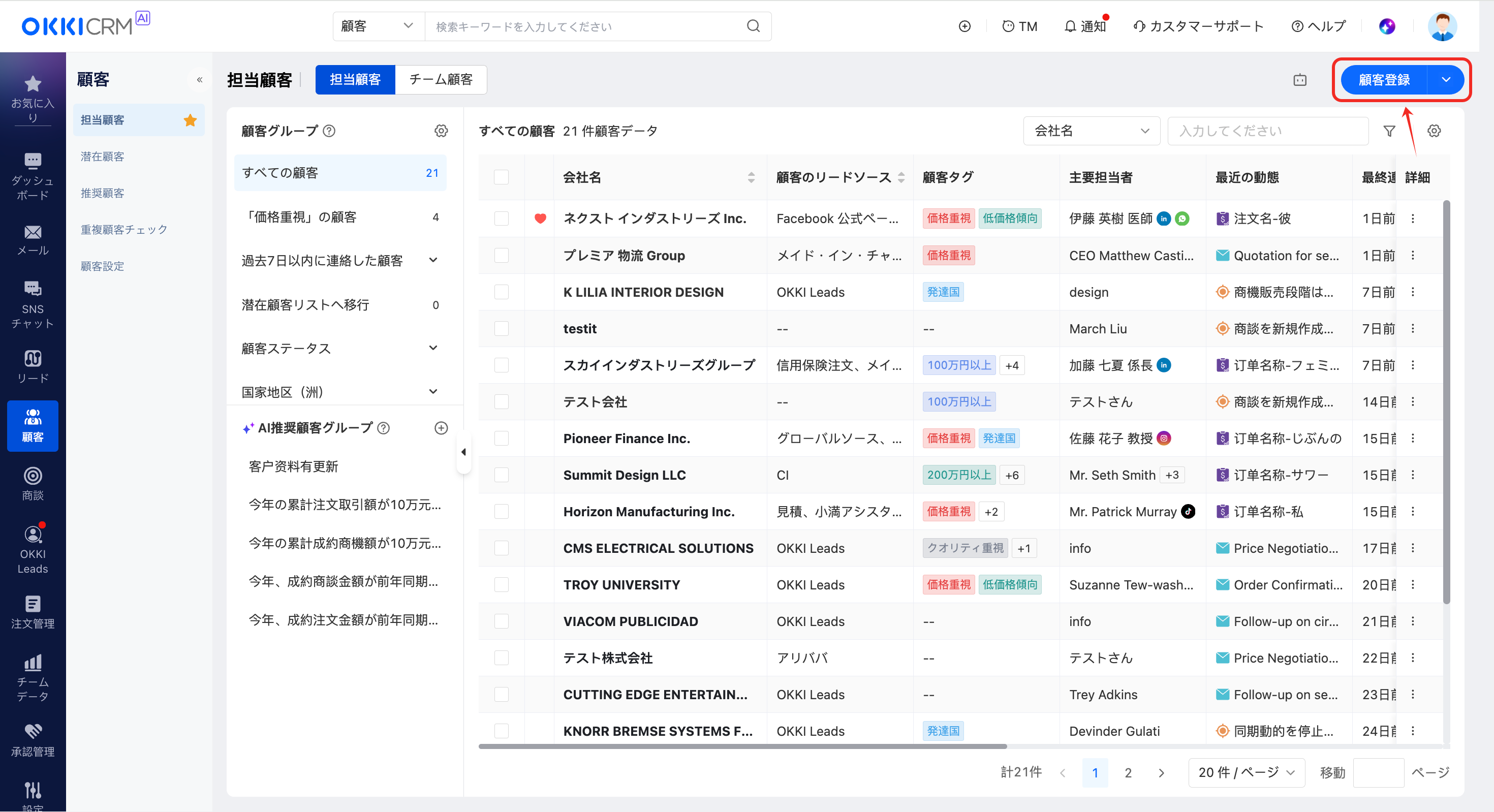Open 注文管理 in the sidebar

pyautogui.click(x=33, y=612)
